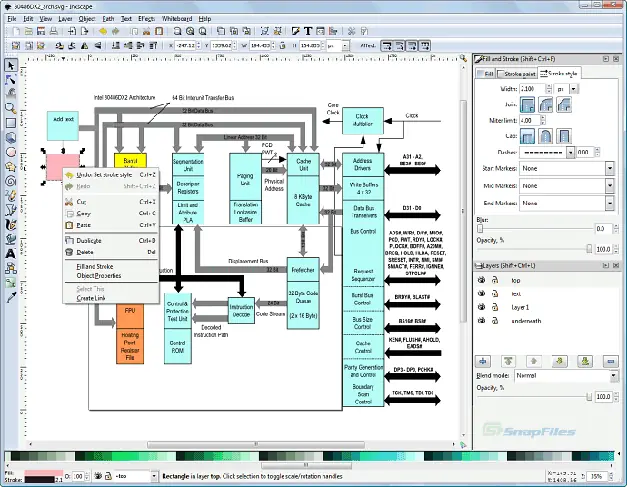Open the Start Markers dropdown

coord(567,168)
